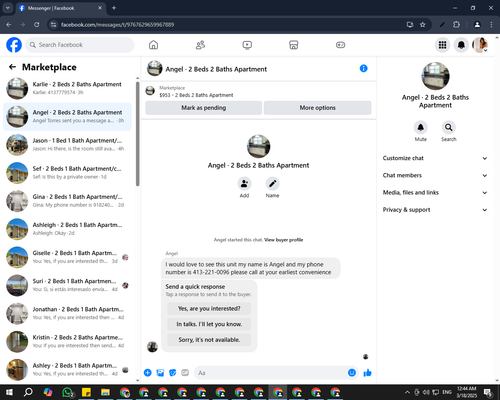Open Jonathan 2 Beds 1 Bath conversation
Viewport: 500px width, 400px height.
coord(68,313)
